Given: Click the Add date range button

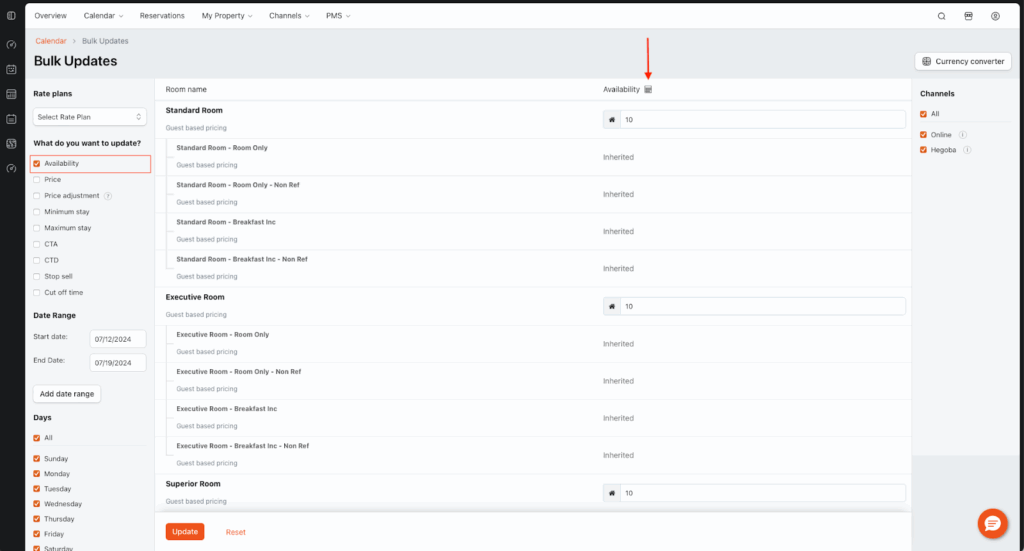Looking at the screenshot, I should tap(67, 394).
